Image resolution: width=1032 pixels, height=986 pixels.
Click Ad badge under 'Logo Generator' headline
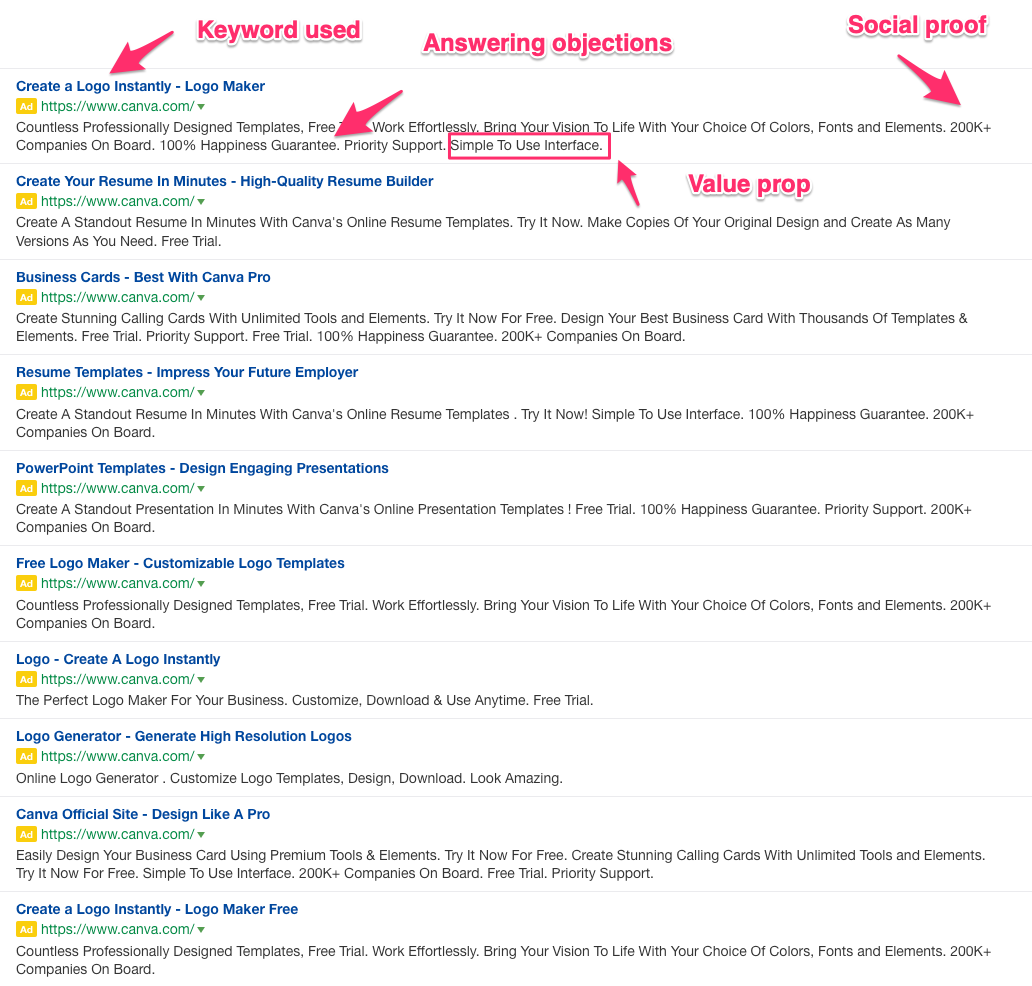(x=26, y=756)
